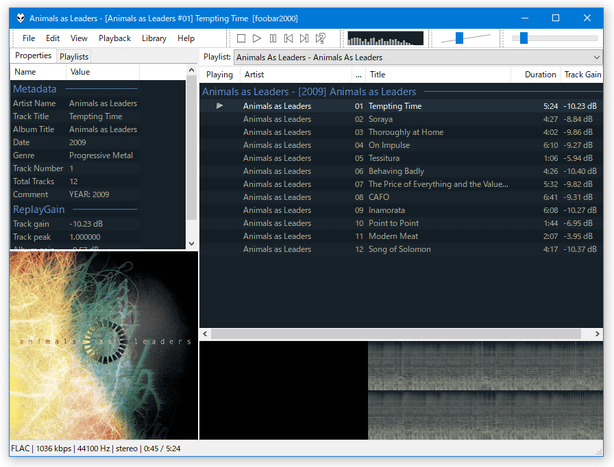Click the random playback icon
The width and height of the screenshot is (614, 467).
point(320,38)
